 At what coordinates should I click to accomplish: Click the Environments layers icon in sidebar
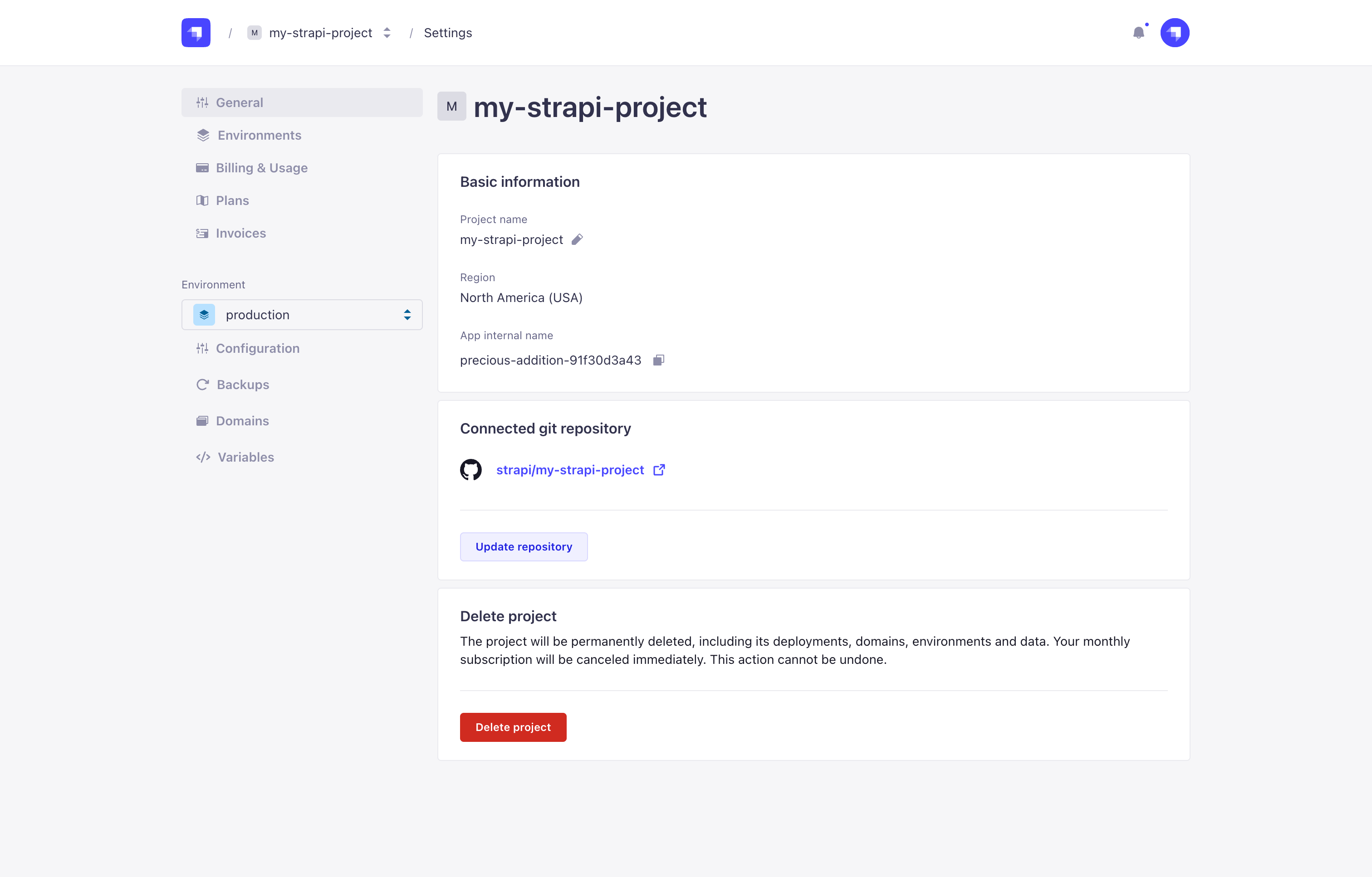pyautogui.click(x=203, y=135)
